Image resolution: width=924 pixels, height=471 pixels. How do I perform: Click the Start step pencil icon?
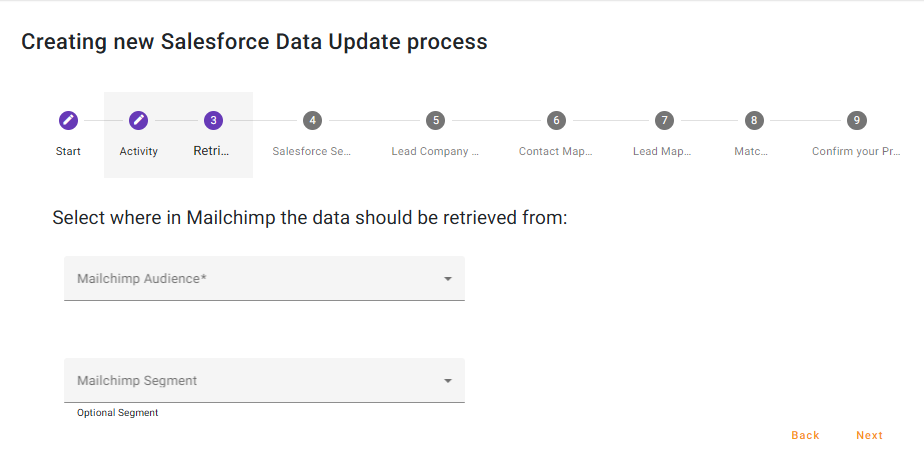pos(68,120)
